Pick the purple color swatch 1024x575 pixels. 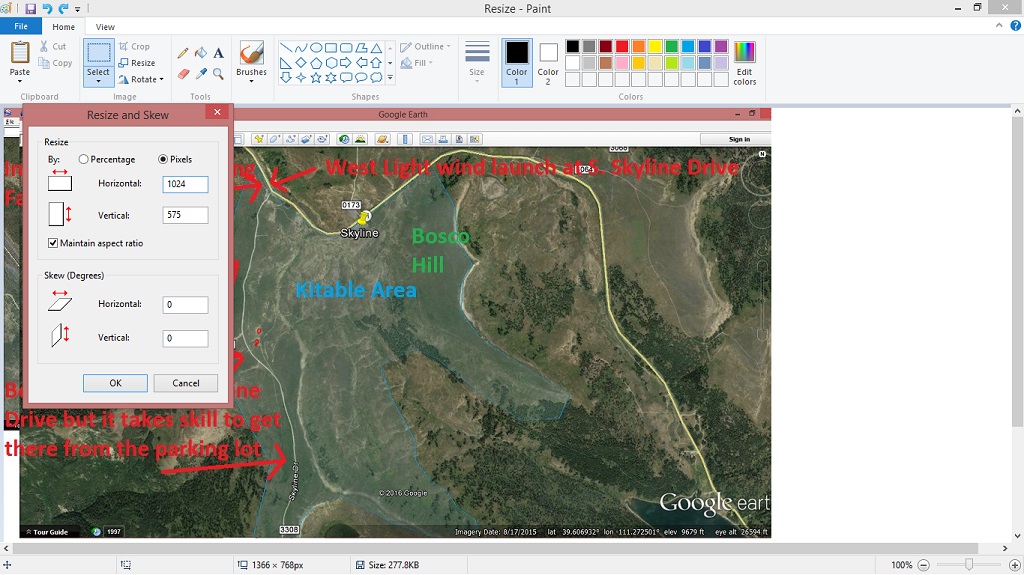click(x=721, y=46)
